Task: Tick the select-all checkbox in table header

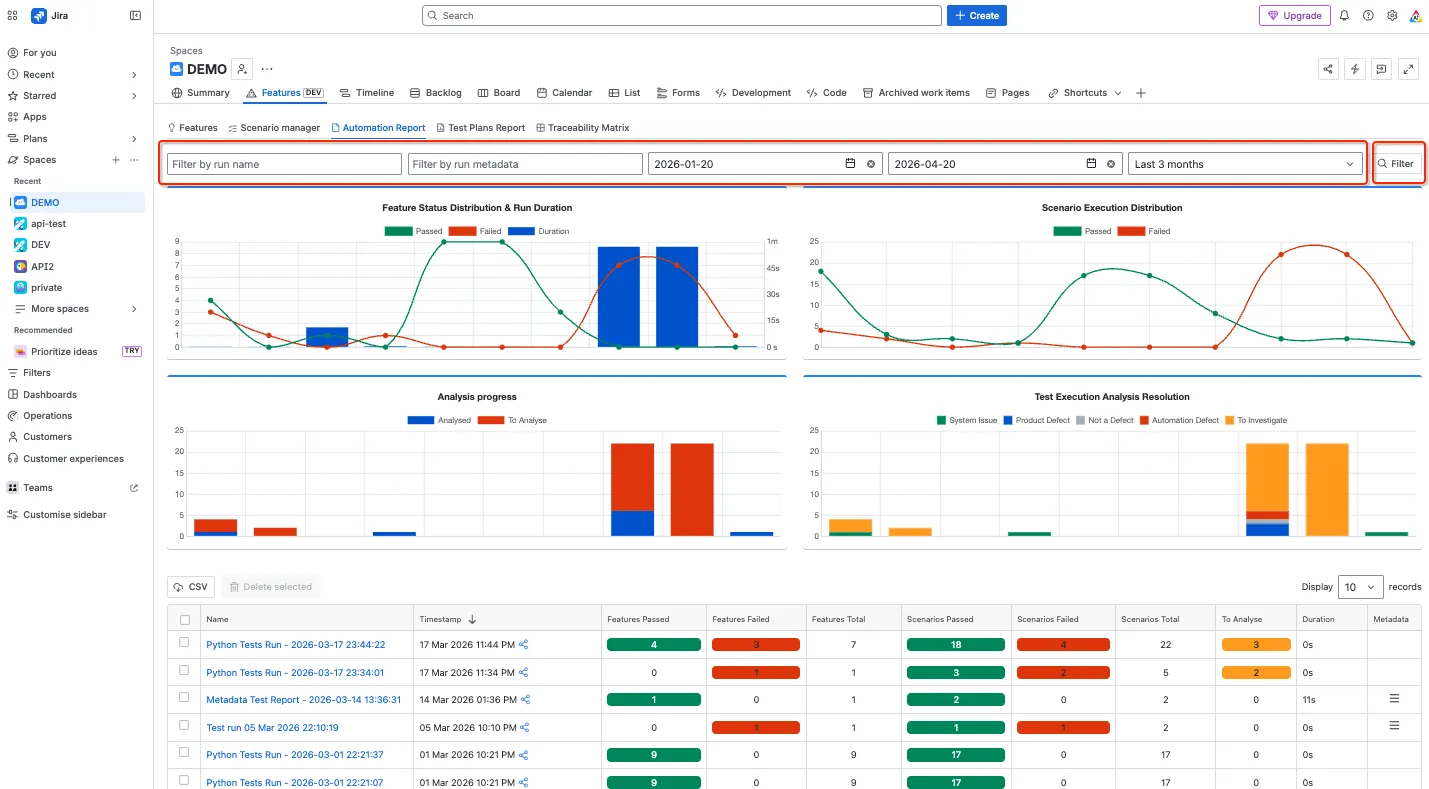Action: click(x=184, y=620)
